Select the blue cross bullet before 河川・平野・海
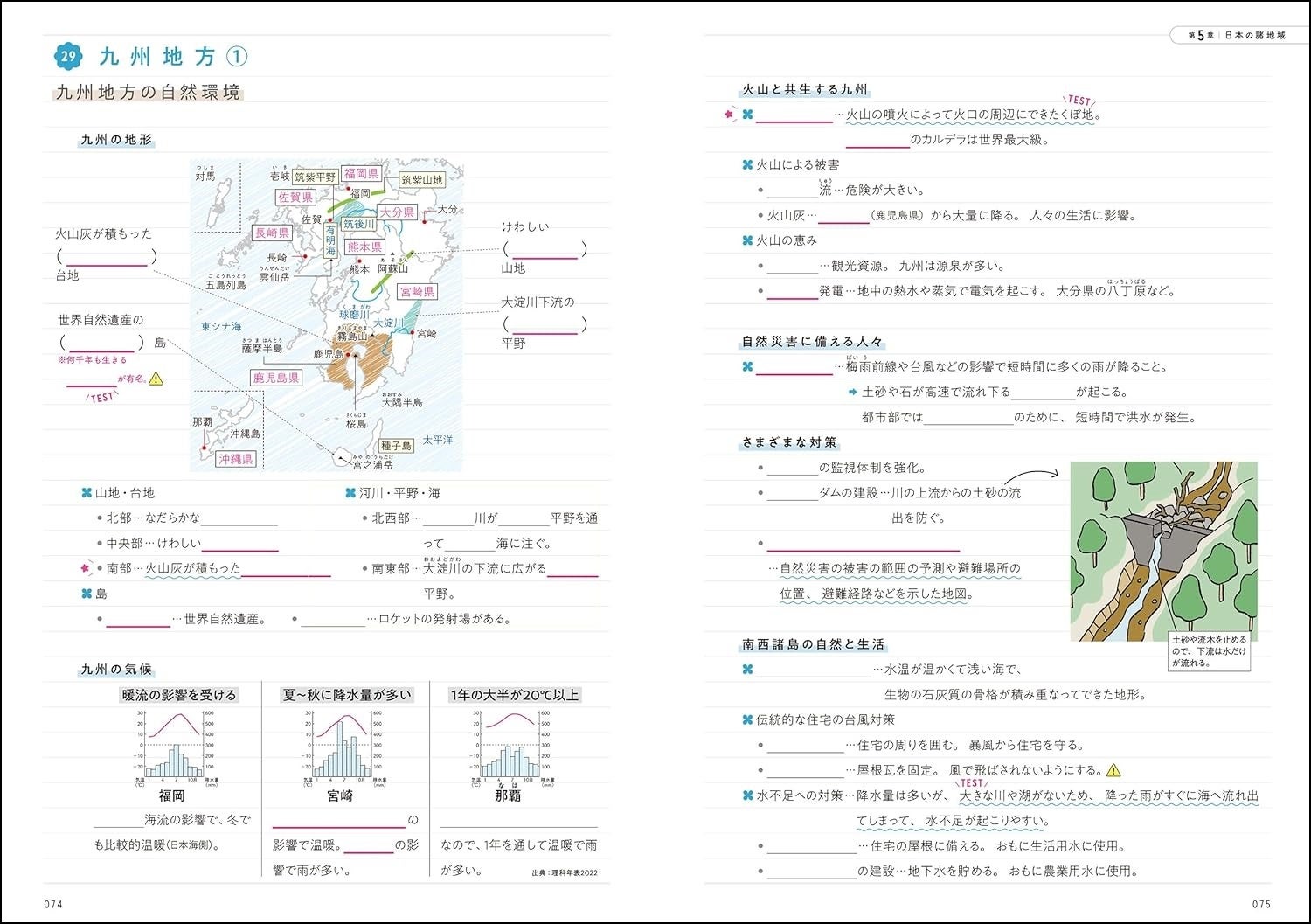Screen dimensions: 1311x924 [350, 493]
